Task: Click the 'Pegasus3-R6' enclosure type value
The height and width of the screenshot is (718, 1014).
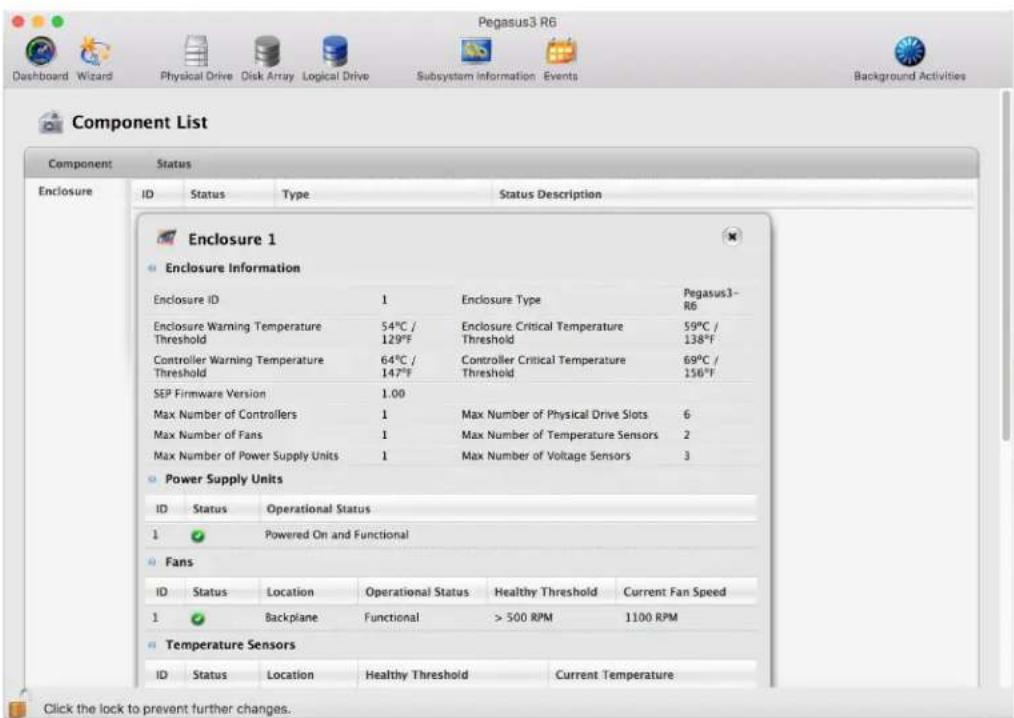Action: pos(711,299)
